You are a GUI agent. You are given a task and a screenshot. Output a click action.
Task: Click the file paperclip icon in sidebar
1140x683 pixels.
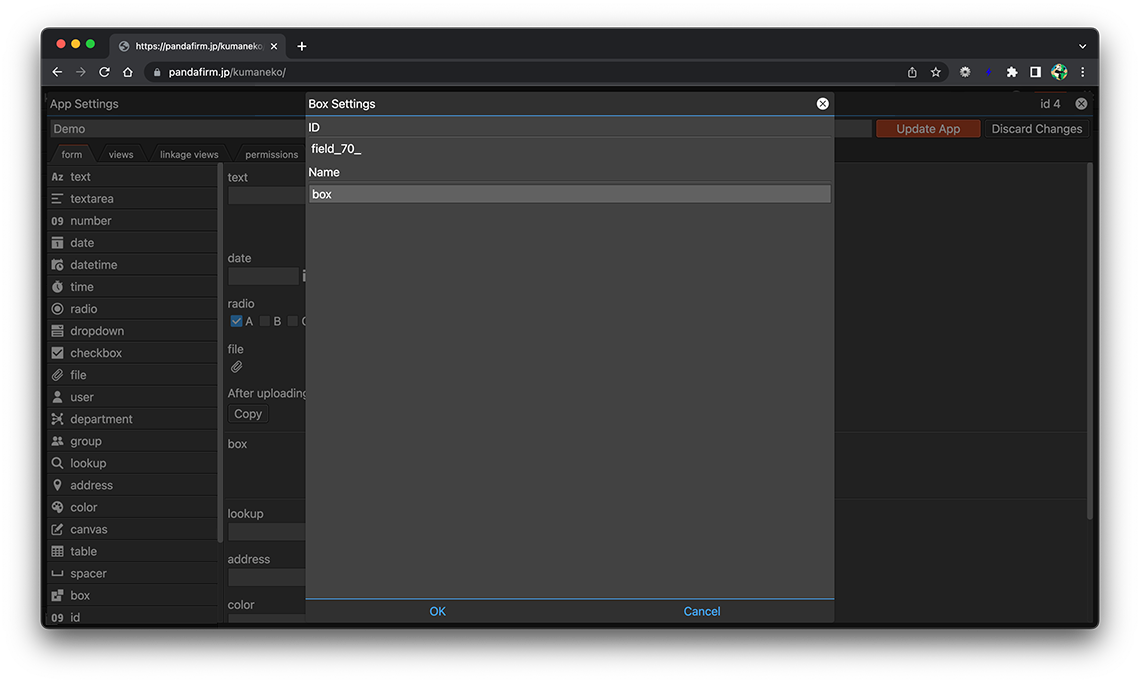57,375
